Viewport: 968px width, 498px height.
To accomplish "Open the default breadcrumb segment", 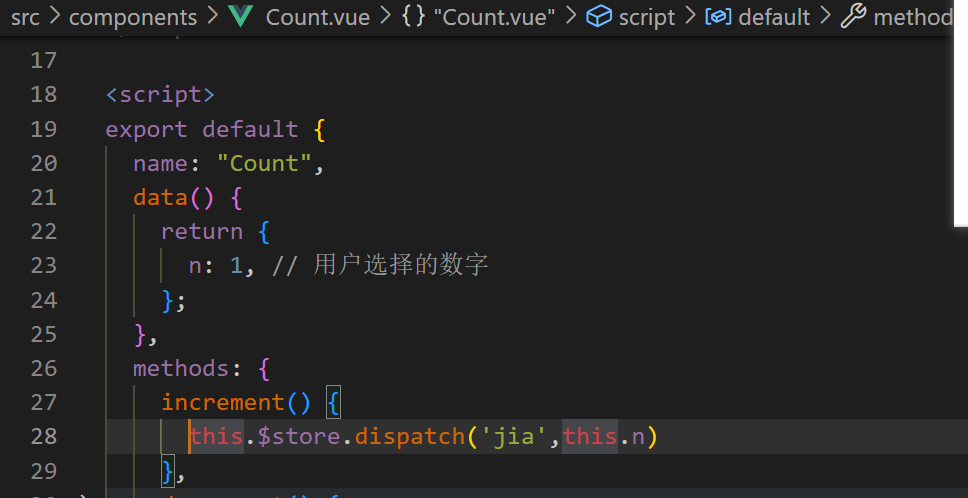I will click(x=774, y=17).
